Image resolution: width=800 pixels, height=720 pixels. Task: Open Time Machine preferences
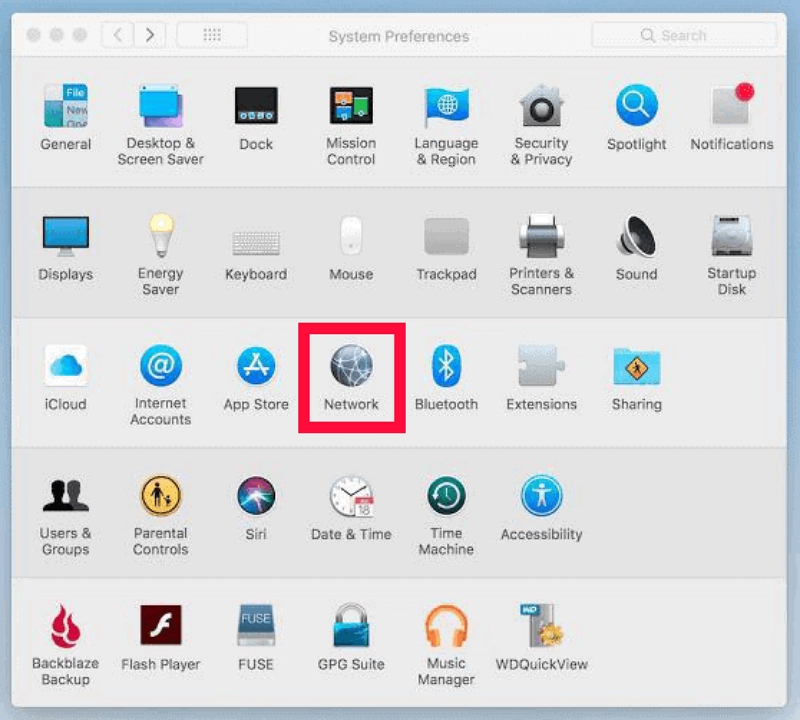[x=446, y=515]
